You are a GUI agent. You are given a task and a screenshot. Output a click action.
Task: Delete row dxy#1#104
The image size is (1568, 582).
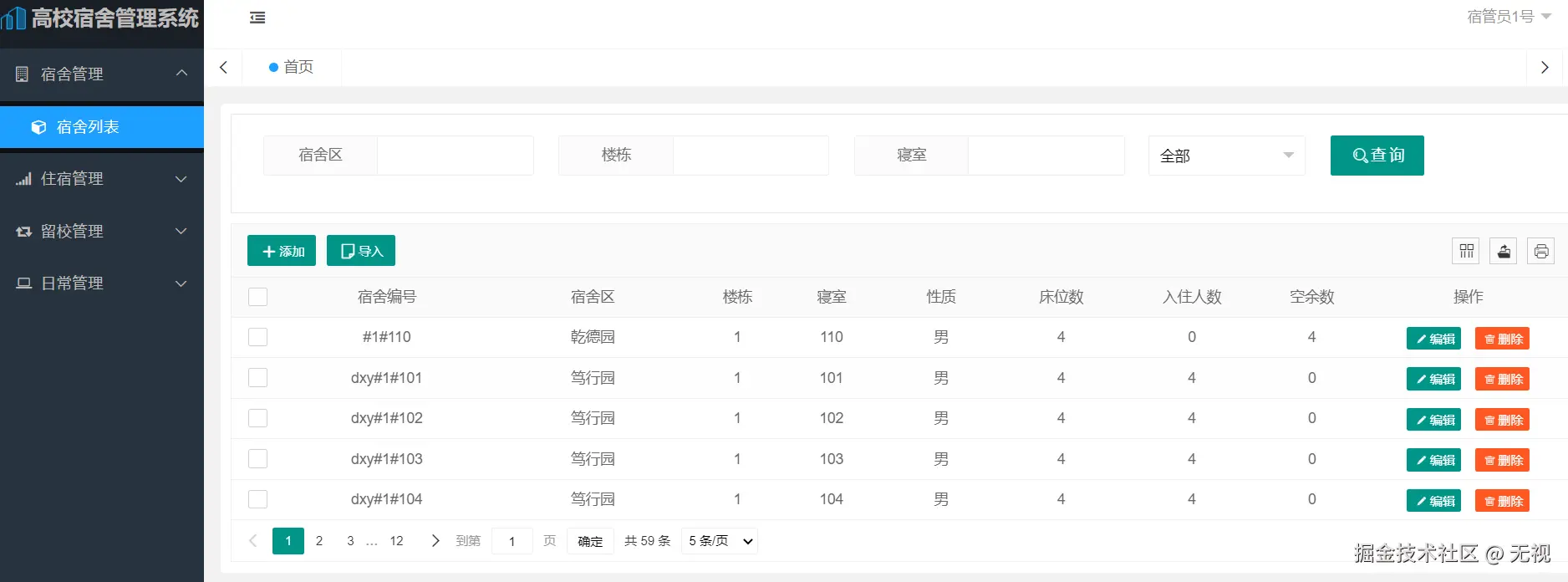1502,501
